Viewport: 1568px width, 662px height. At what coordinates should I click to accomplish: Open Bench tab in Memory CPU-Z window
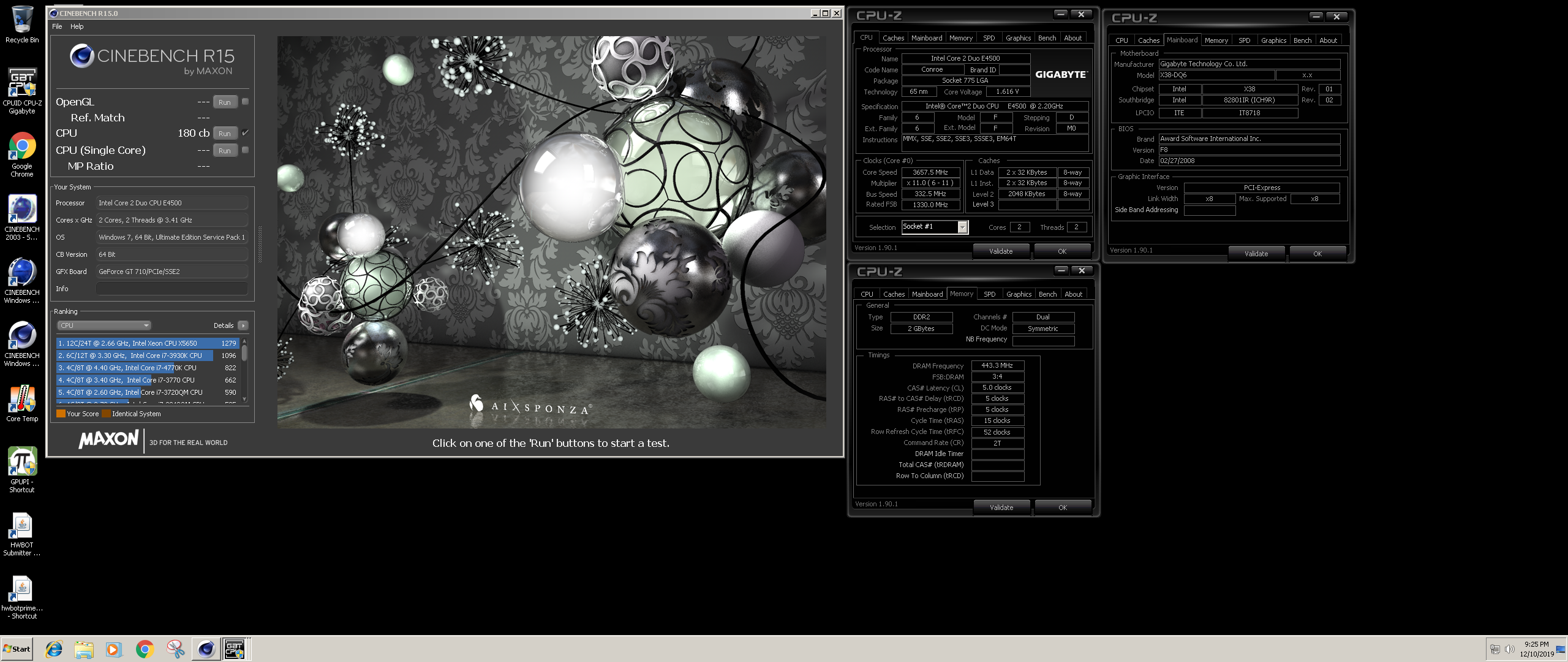point(1047,294)
